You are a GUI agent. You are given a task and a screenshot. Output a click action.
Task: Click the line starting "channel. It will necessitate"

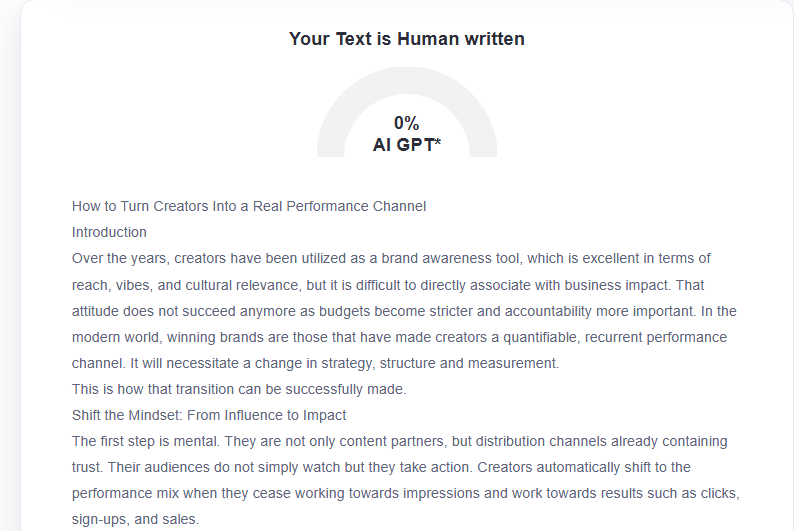(x=315, y=363)
